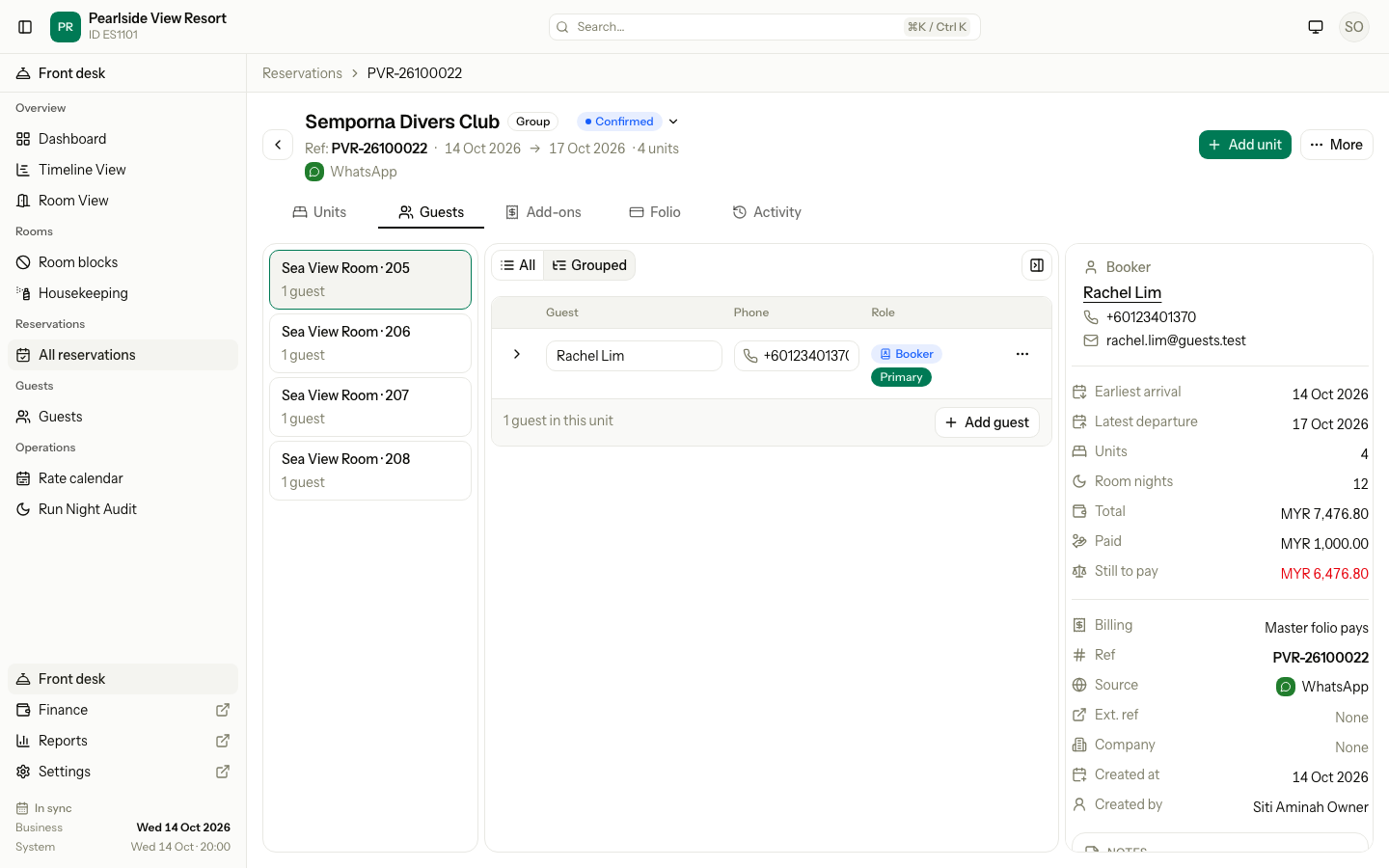Open the display monitor icon in header
Screen dimensions: 1389x868
(x=1316, y=27)
